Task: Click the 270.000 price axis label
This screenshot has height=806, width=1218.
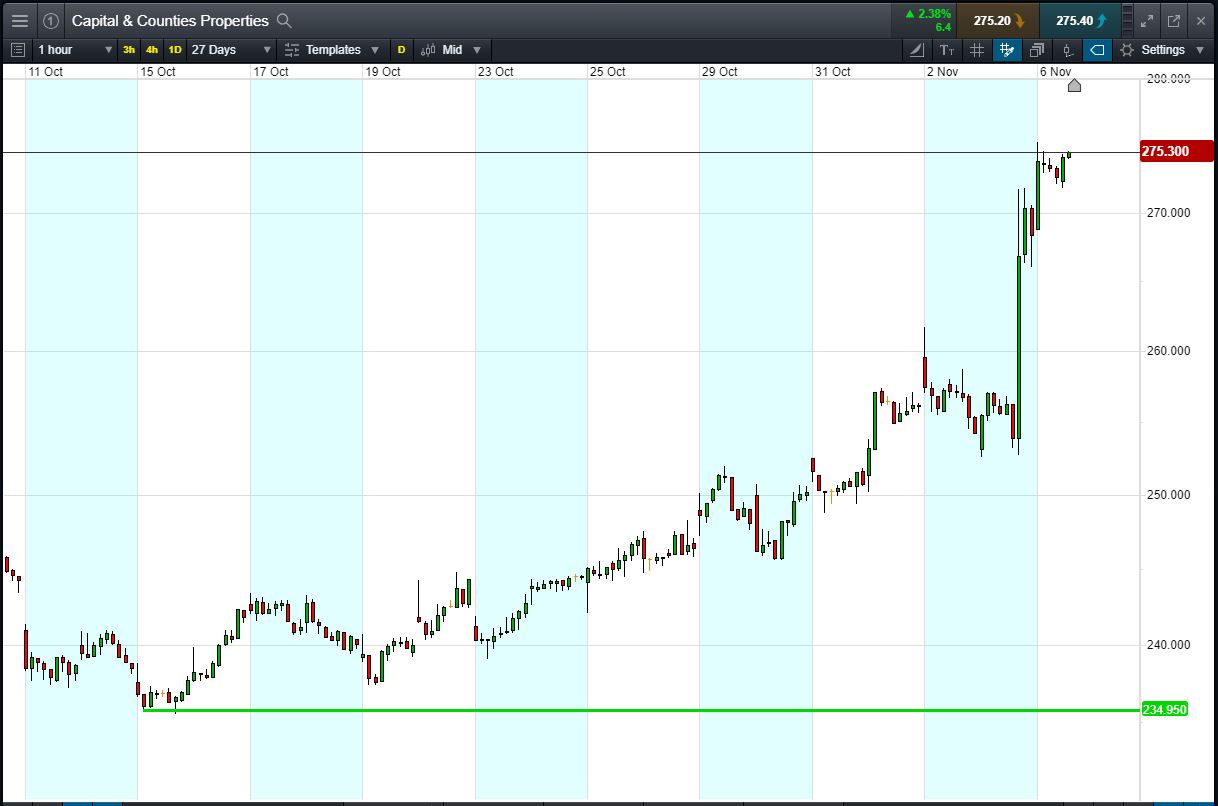Action: [x=1169, y=212]
